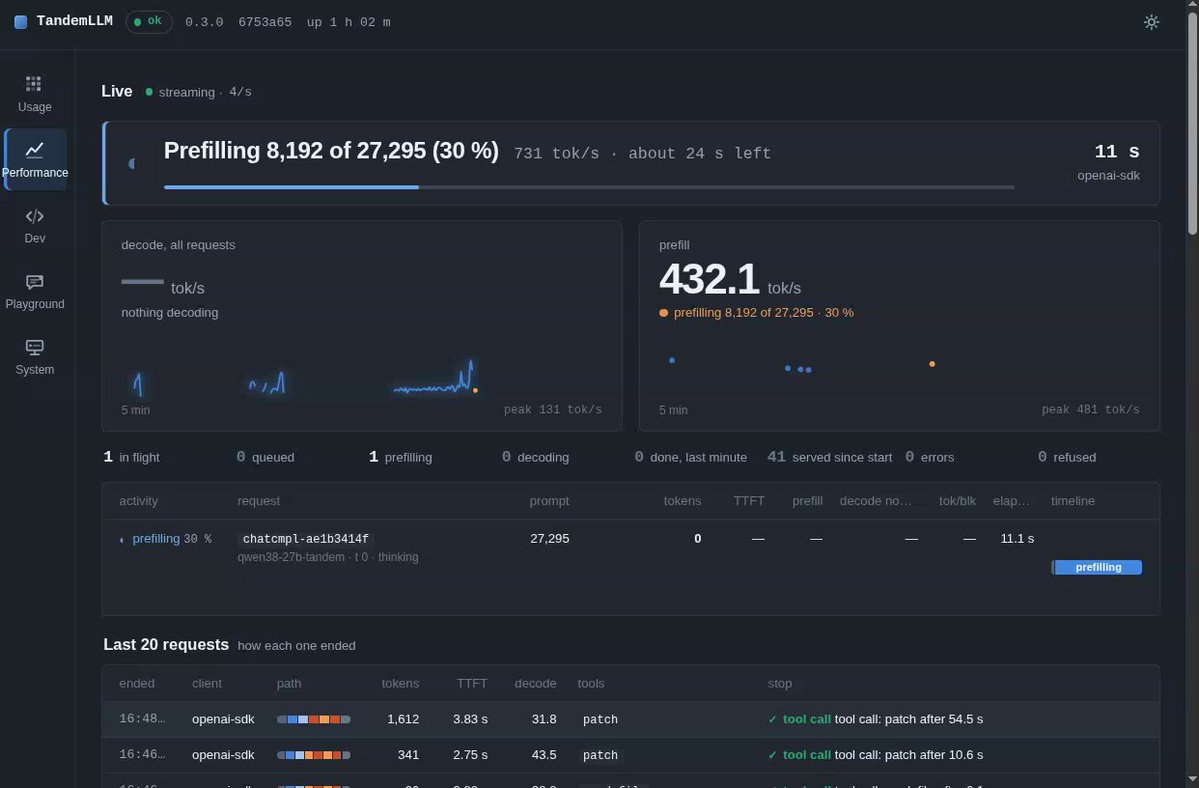Select the blue prefilling timeline bar
1199x788 pixels.
click(x=1097, y=567)
